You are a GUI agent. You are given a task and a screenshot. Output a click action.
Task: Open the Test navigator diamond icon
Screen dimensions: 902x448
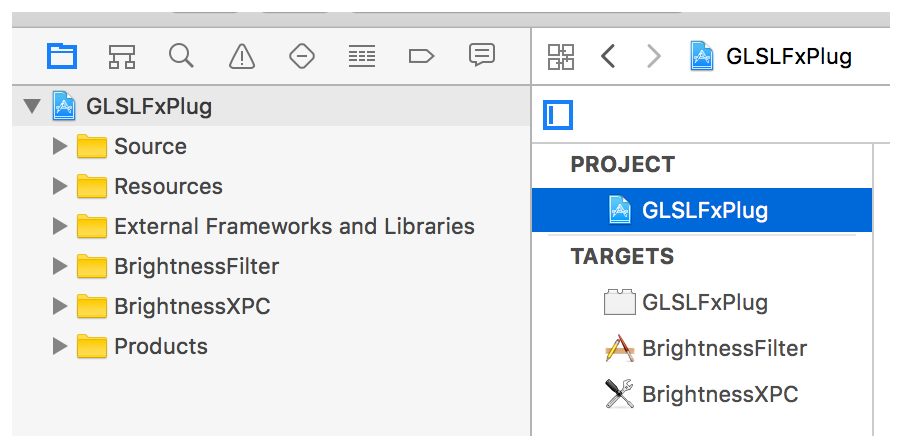point(301,56)
